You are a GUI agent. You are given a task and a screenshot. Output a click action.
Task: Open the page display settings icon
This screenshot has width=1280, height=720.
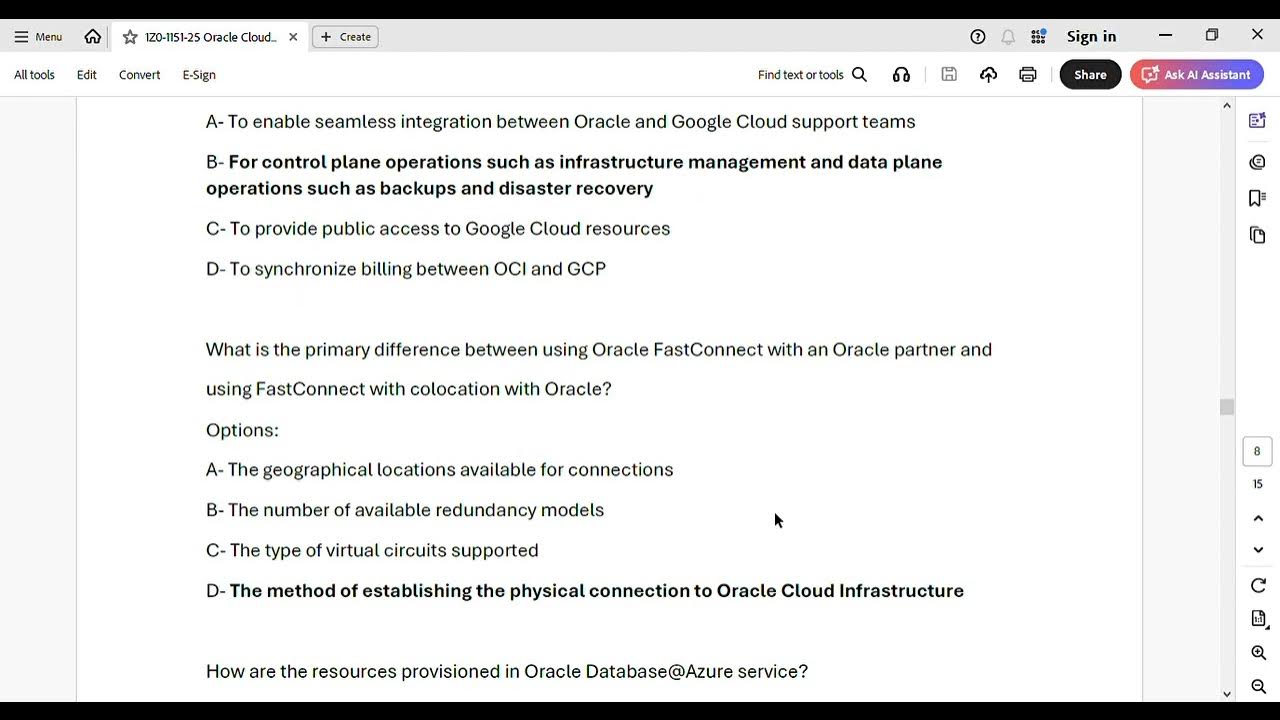(1259, 619)
